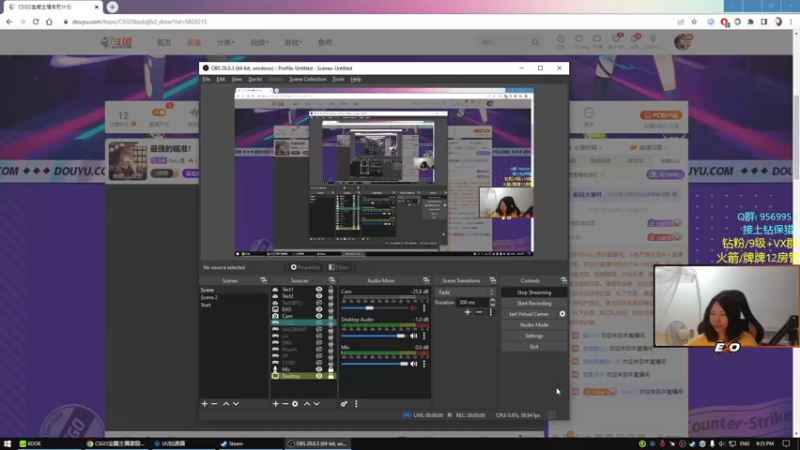Add a scene transition with plus
The height and width of the screenshot is (450, 800).
pos(467,312)
